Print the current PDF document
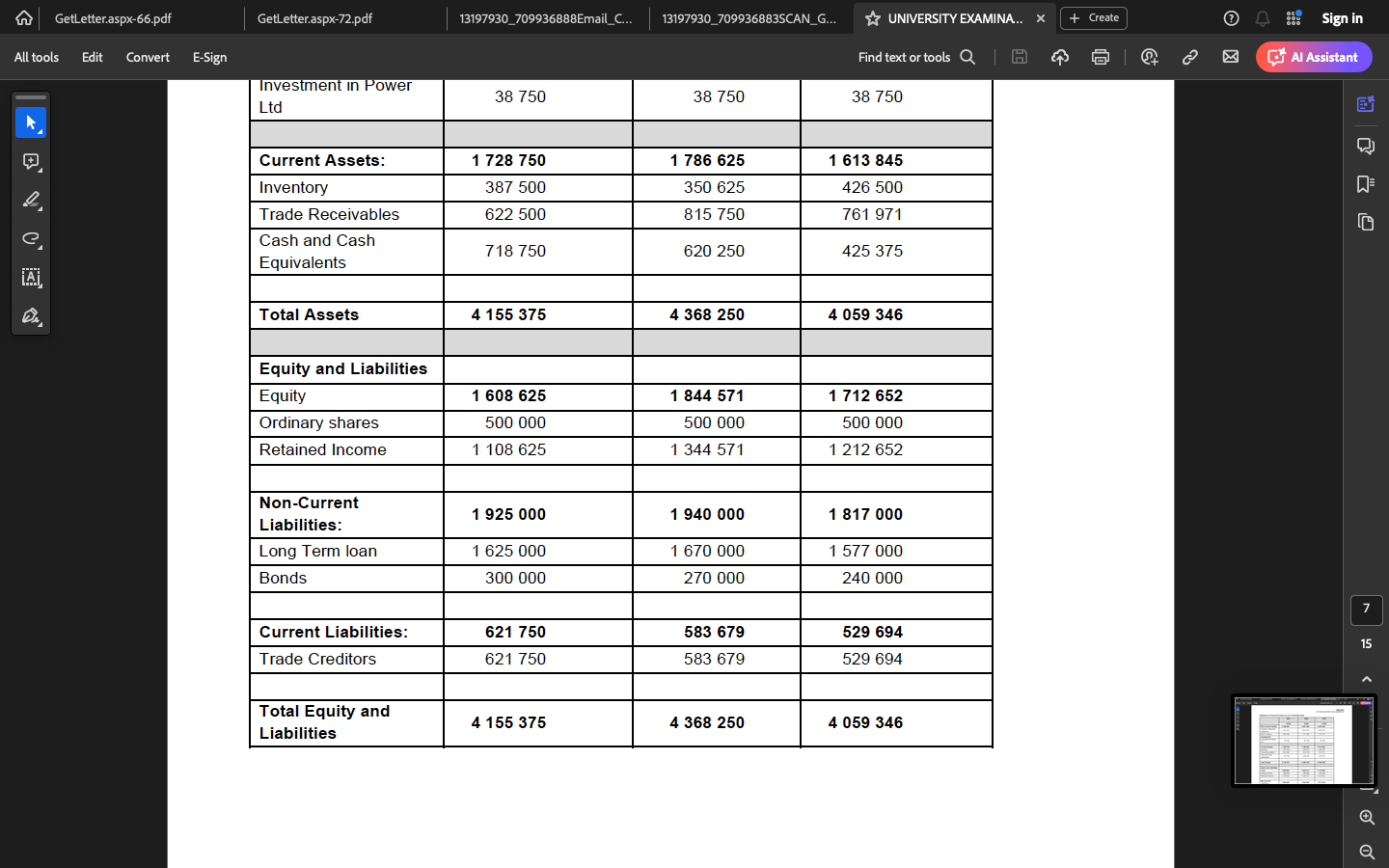The image size is (1389, 868). [1101, 57]
